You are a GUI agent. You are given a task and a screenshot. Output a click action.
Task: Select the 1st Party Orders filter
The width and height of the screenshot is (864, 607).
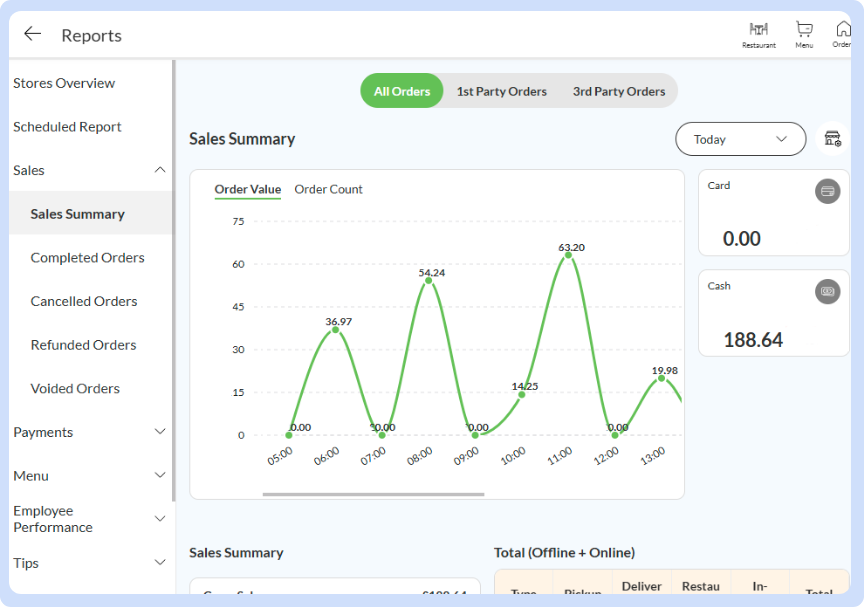coord(501,91)
